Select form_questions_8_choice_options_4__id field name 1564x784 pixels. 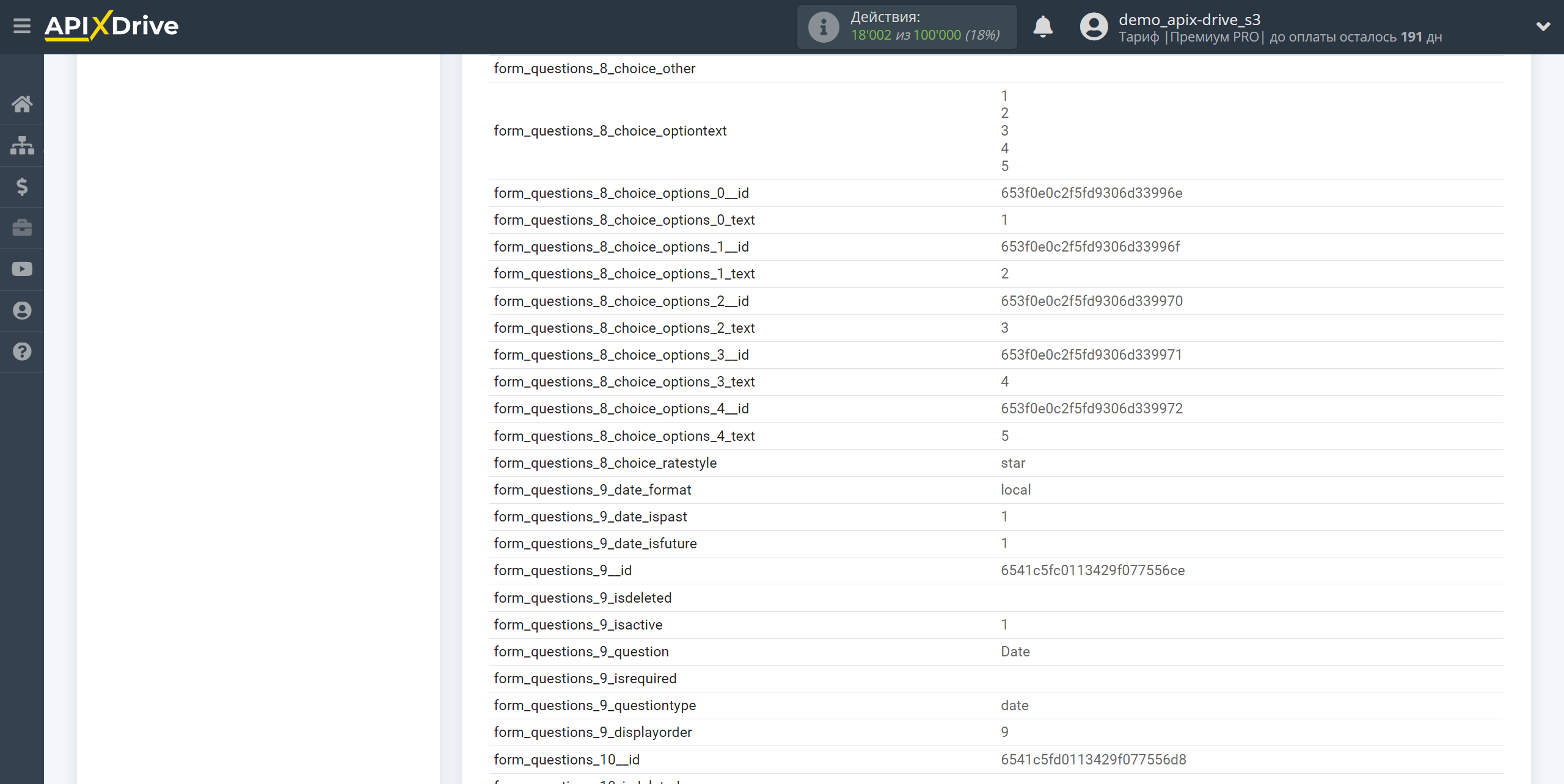pyautogui.click(x=621, y=409)
